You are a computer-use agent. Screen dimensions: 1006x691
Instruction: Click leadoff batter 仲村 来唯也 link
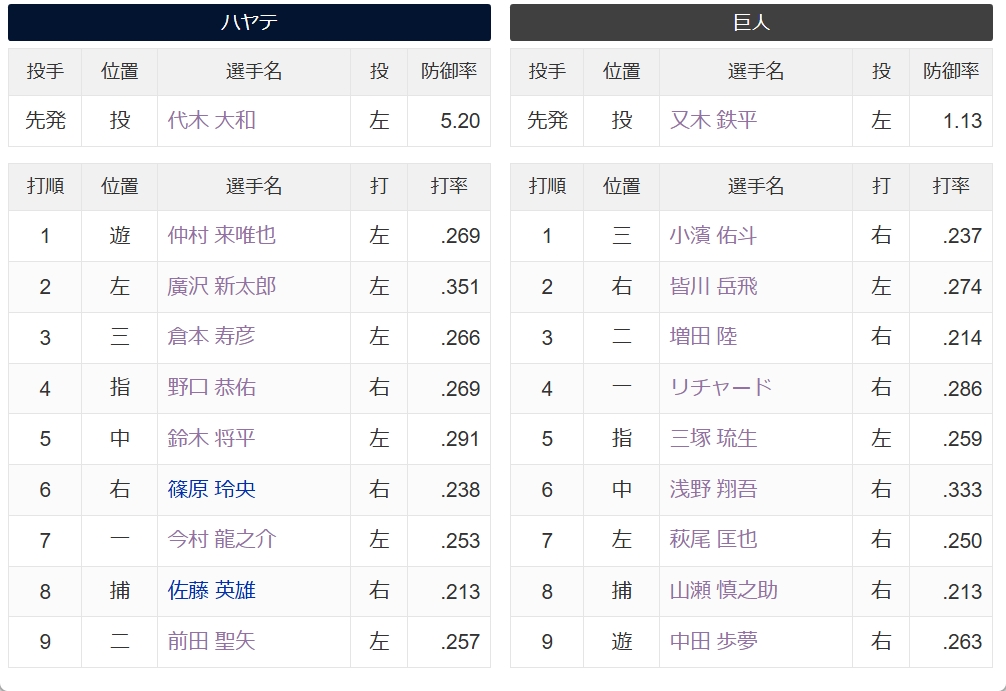pyautogui.click(x=222, y=235)
